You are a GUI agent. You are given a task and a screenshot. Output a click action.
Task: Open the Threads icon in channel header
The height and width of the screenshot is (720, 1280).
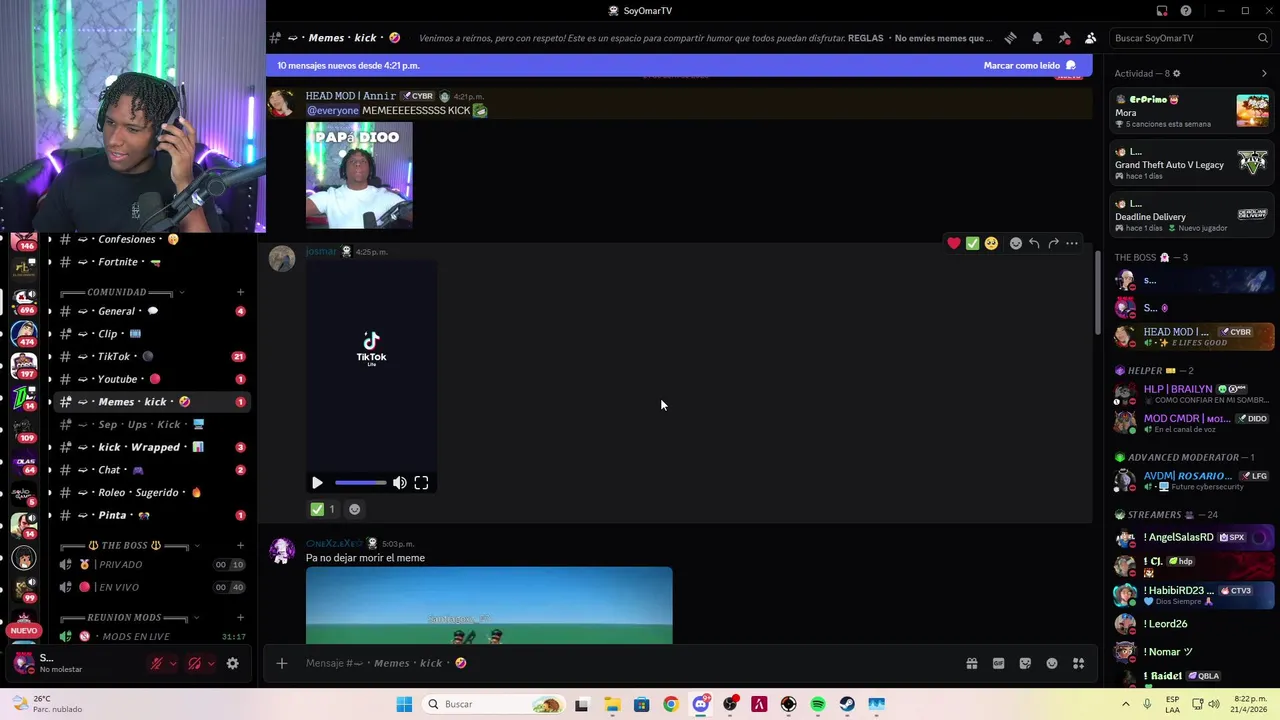1010,38
